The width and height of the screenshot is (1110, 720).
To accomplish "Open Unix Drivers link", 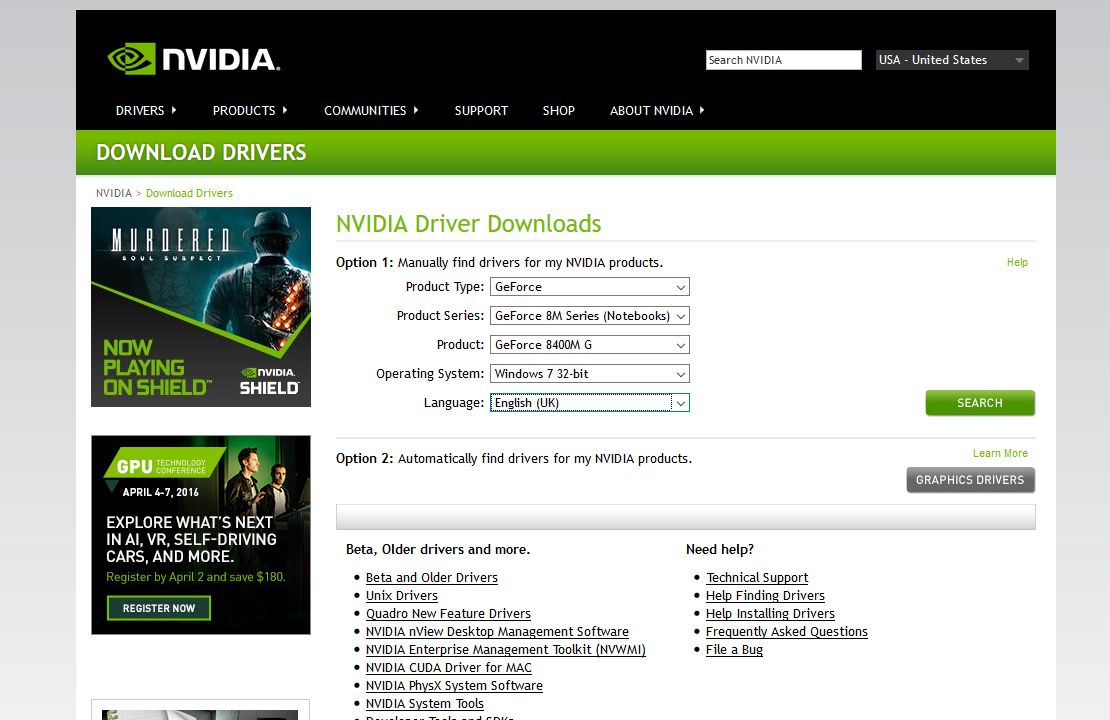I will click(401, 595).
